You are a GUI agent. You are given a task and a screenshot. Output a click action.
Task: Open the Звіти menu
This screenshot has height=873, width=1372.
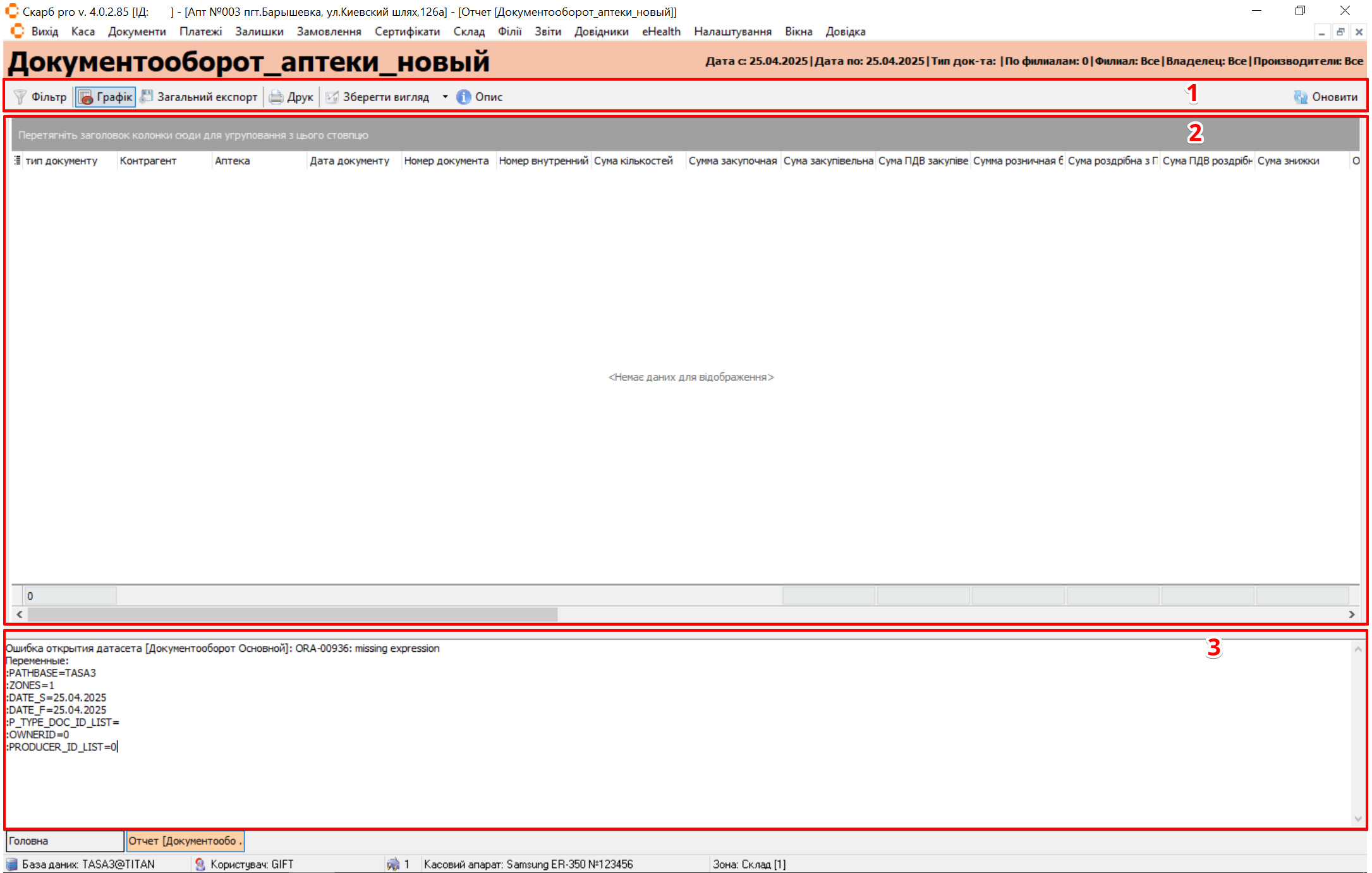point(547,32)
